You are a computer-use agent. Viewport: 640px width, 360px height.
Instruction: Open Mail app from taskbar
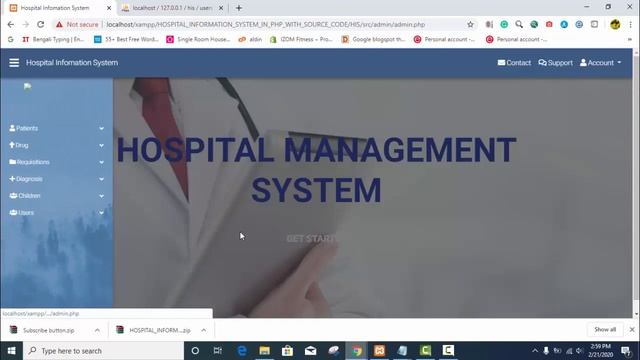tap(310, 351)
